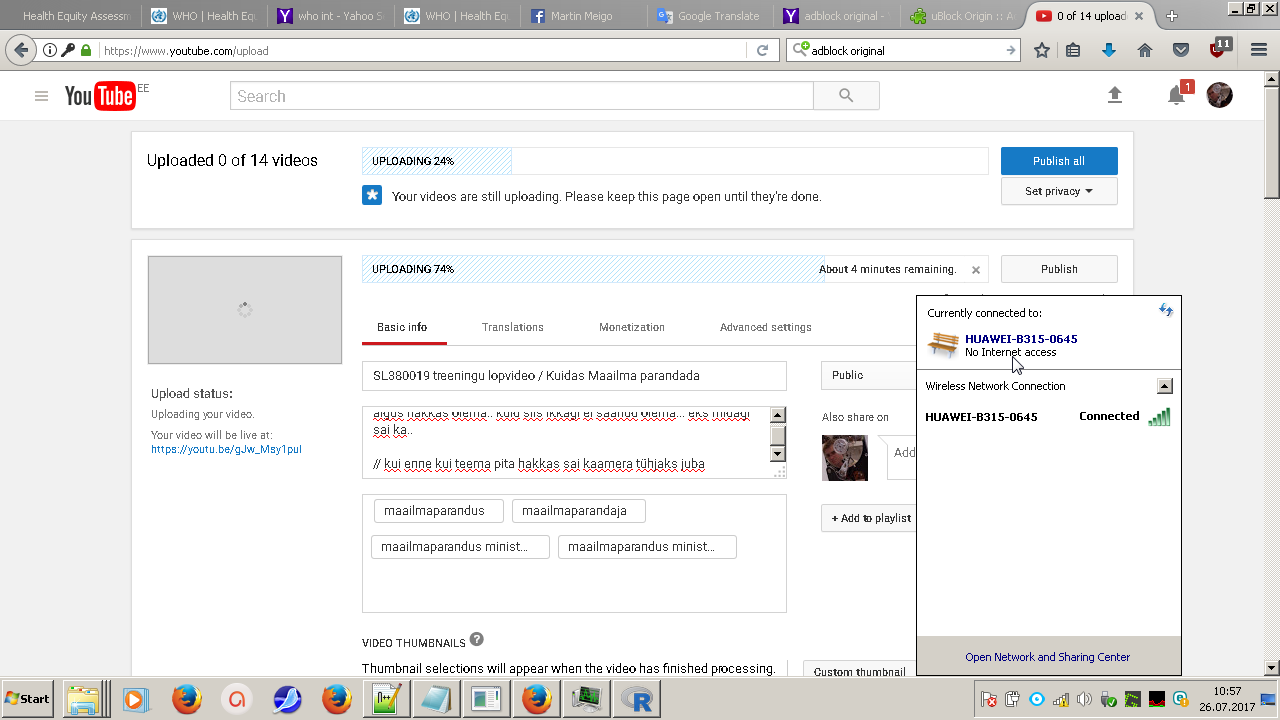Click the video title input field
Viewport: 1280px width, 720px height.
pyautogui.click(x=574, y=376)
